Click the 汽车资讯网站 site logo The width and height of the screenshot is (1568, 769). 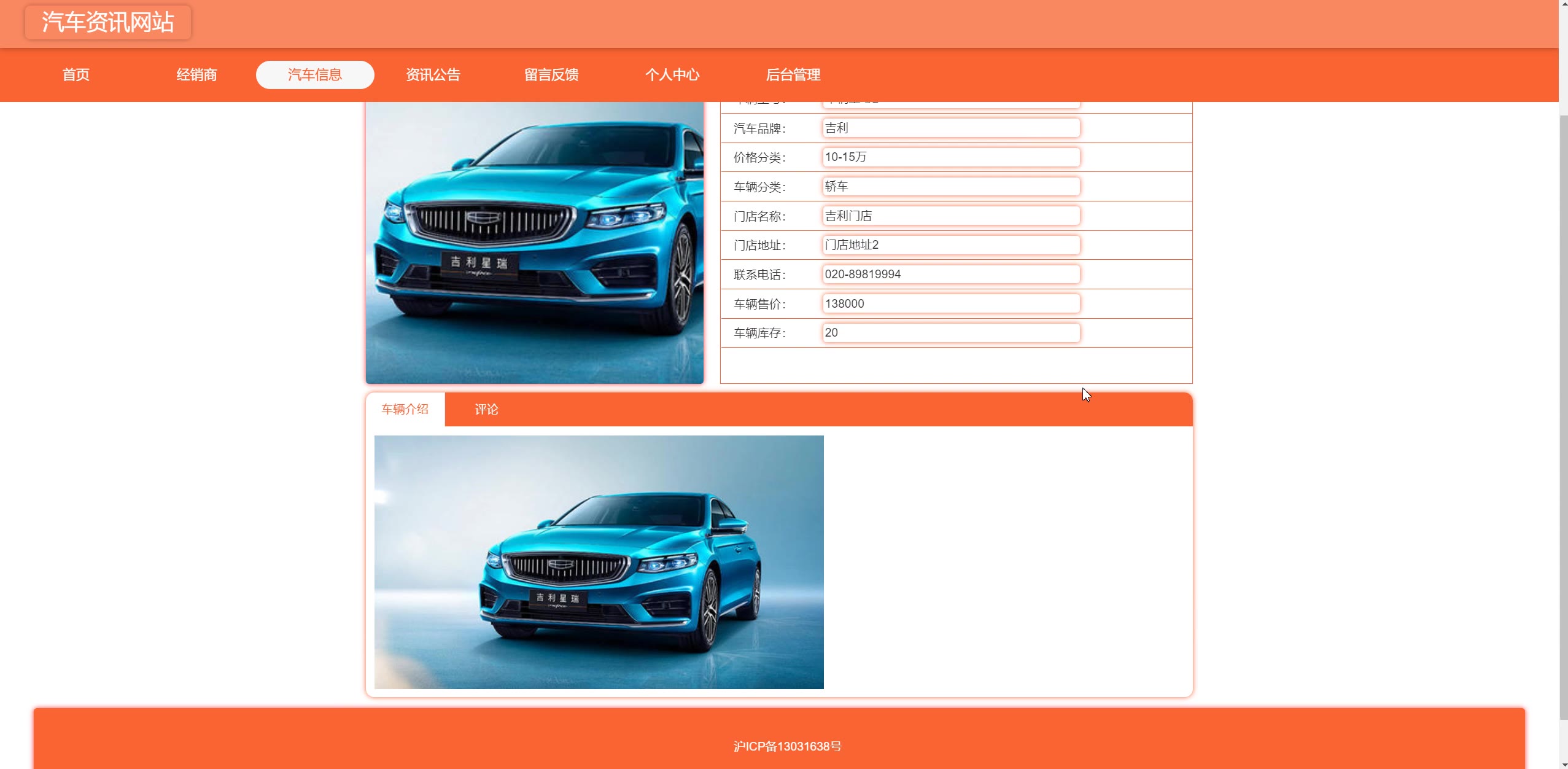[107, 22]
